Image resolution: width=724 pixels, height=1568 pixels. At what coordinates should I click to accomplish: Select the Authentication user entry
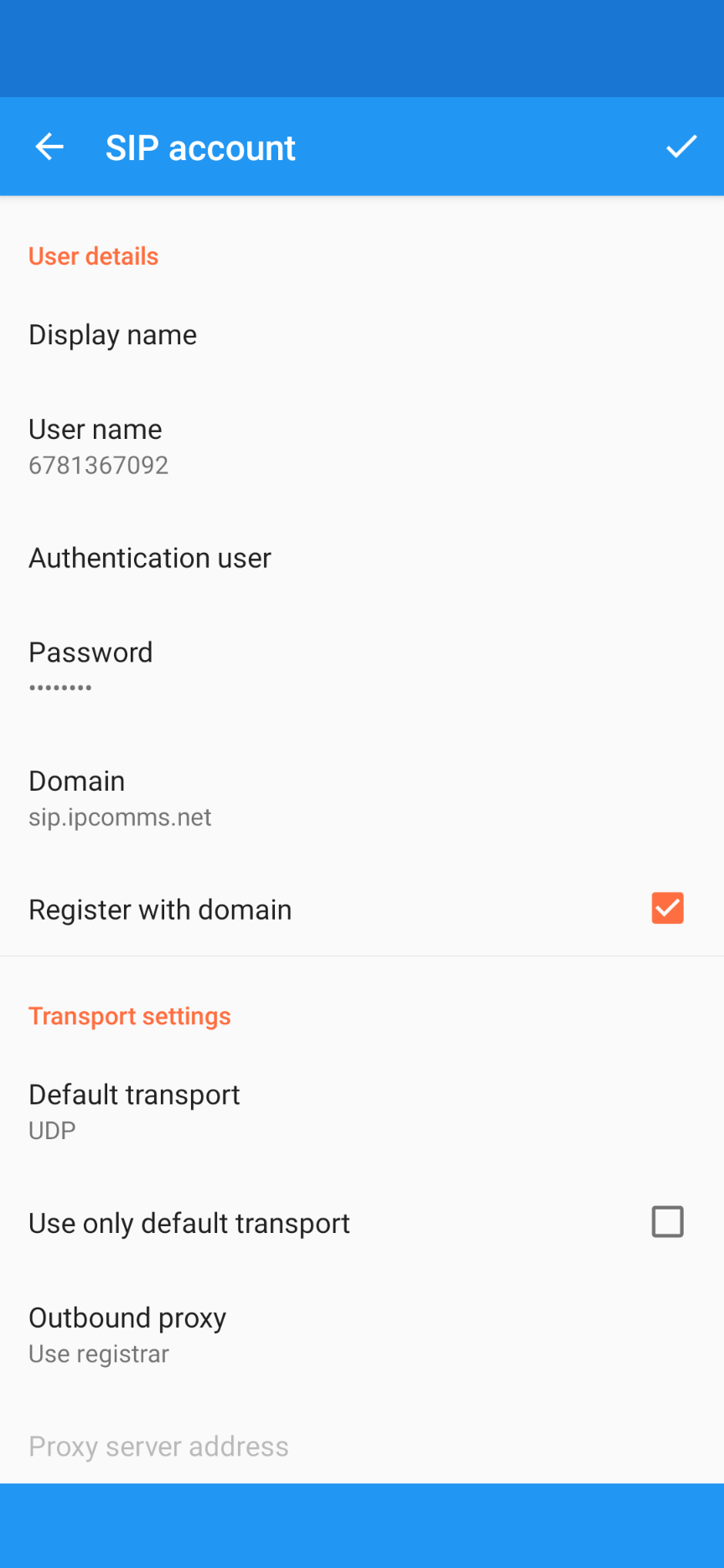click(150, 558)
